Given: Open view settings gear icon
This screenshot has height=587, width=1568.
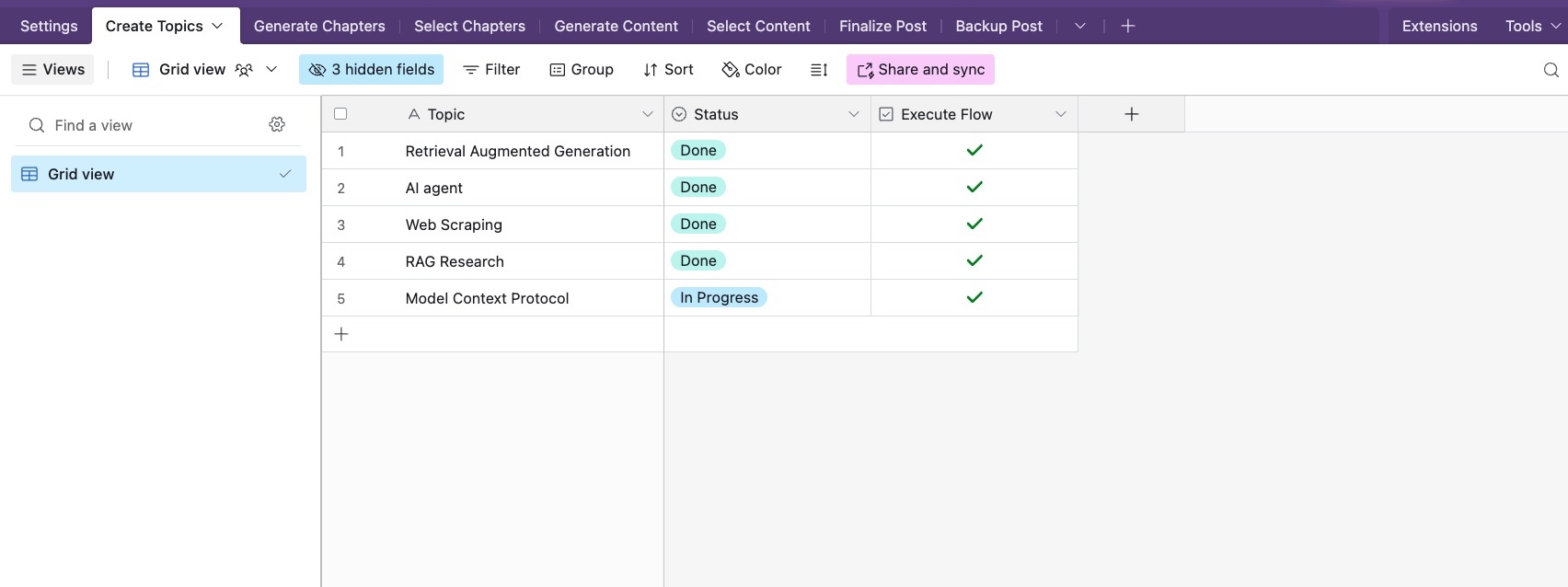Looking at the screenshot, I should pyautogui.click(x=277, y=124).
